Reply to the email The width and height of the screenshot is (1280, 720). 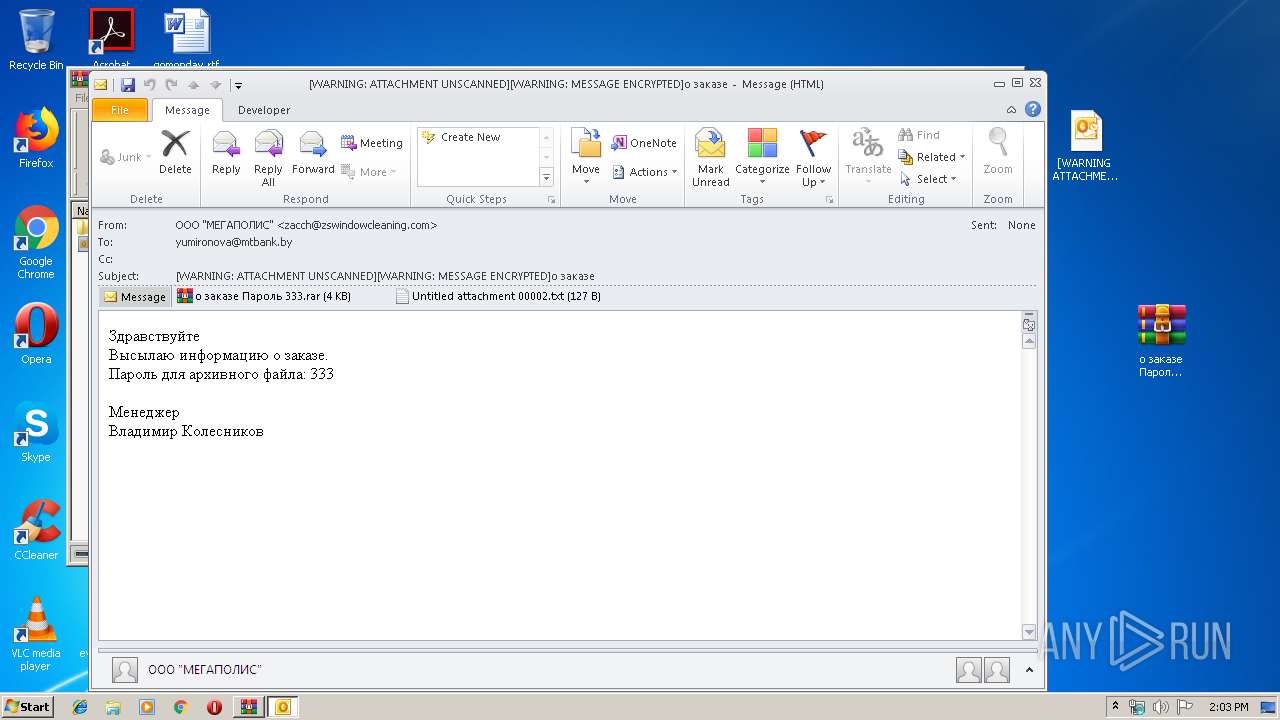pyautogui.click(x=226, y=154)
